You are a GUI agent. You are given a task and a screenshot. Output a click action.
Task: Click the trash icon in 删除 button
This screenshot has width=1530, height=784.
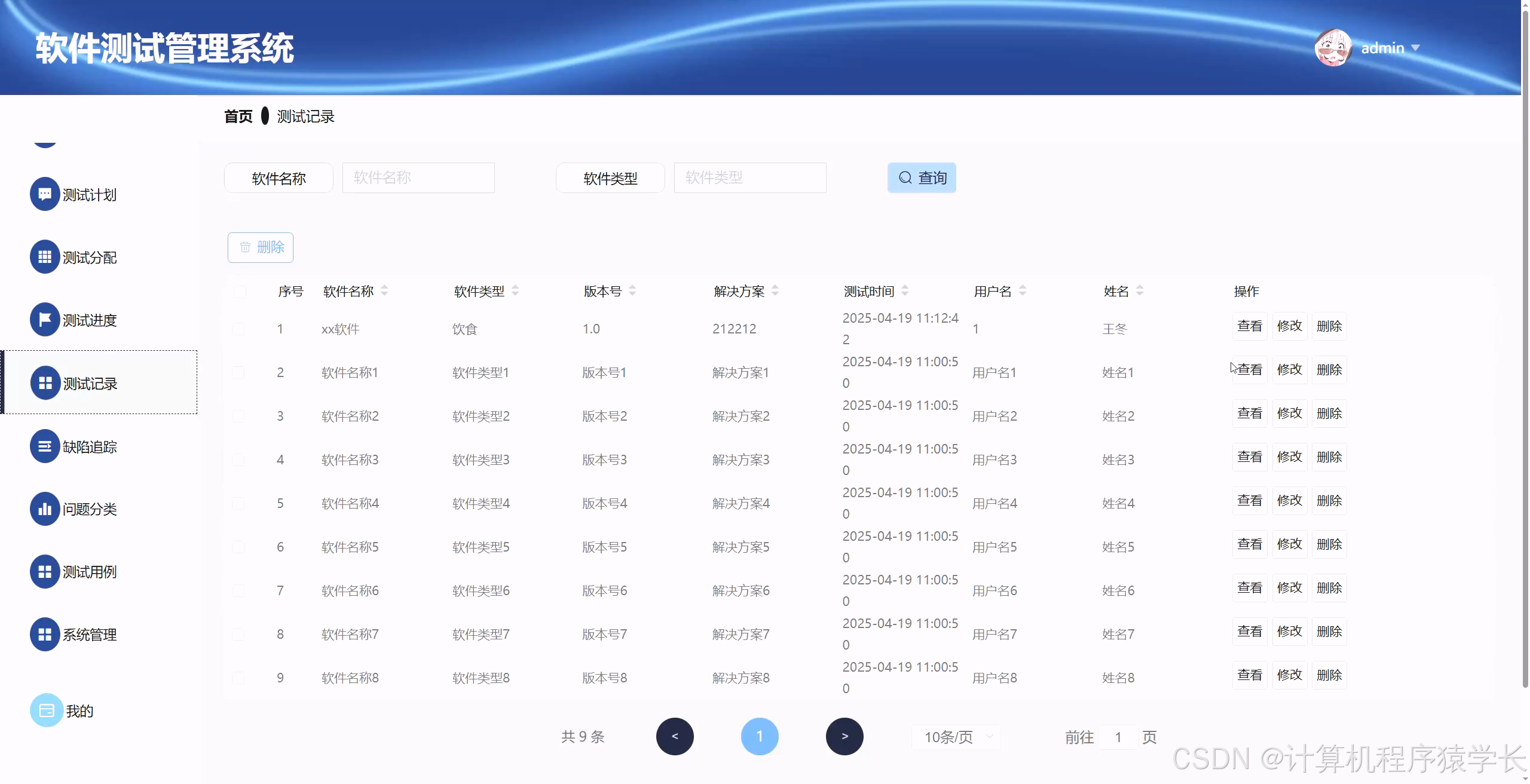tap(245, 247)
